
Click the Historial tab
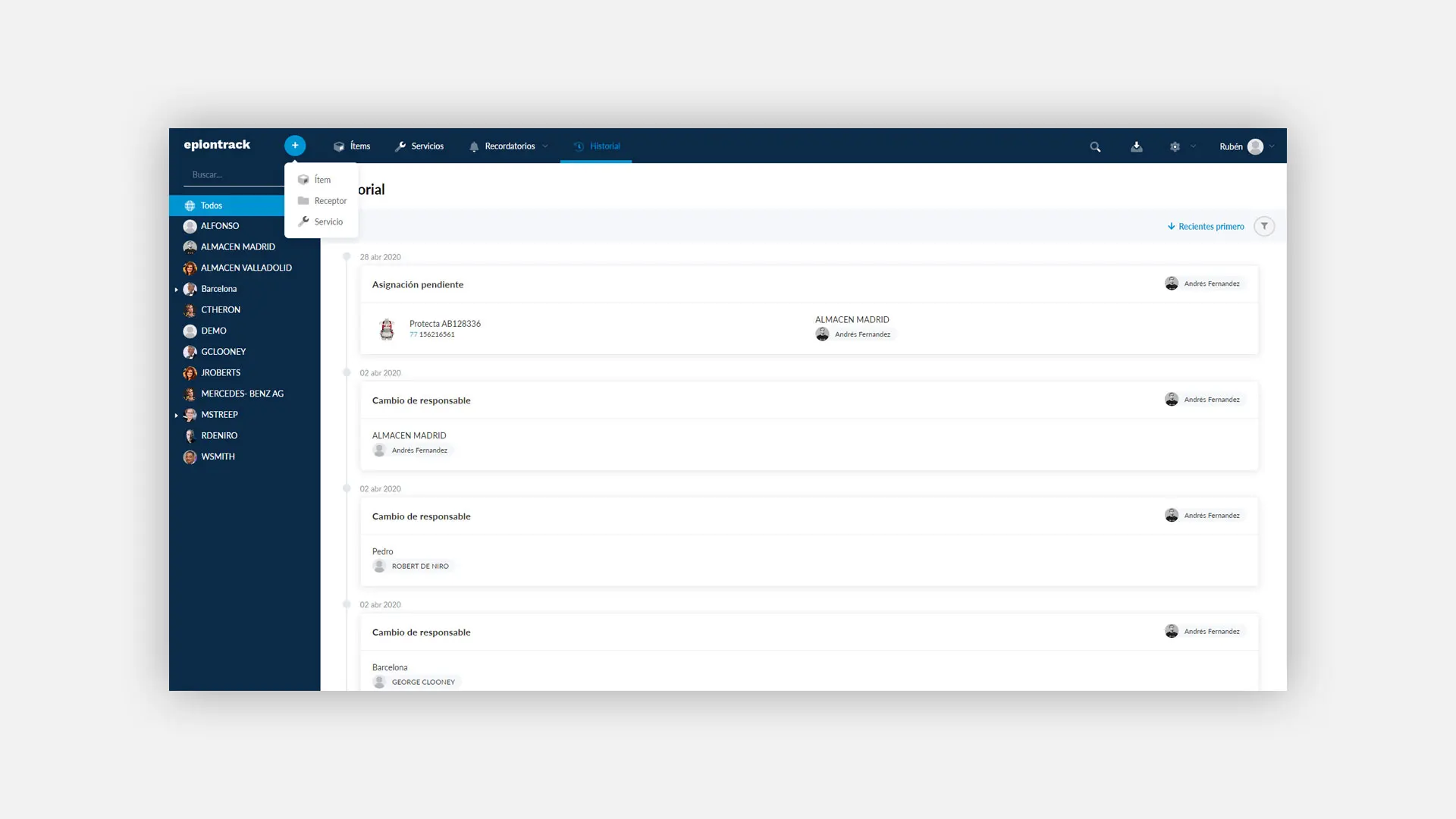pos(604,146)
